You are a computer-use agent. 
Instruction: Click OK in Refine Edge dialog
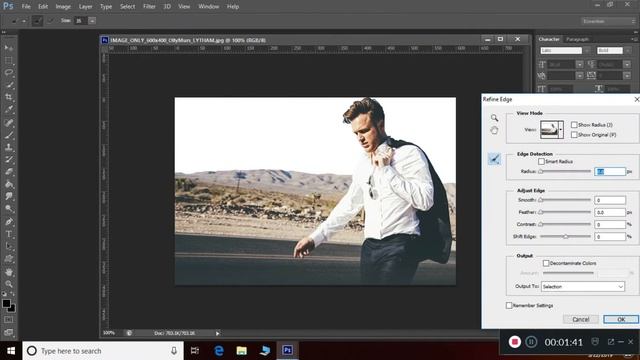(621, 319)
